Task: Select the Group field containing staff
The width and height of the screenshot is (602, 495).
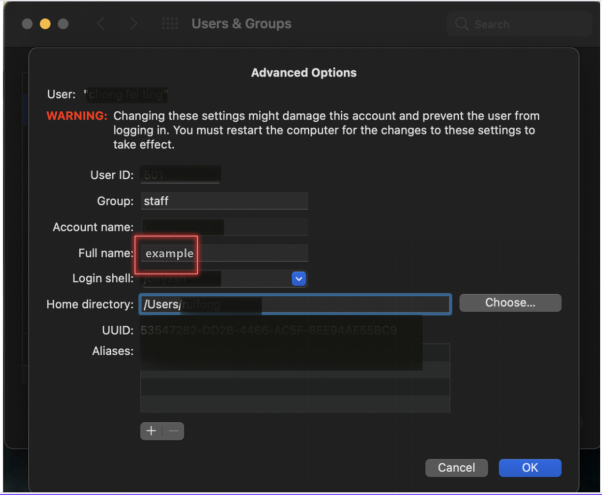Action: [223, 201]
